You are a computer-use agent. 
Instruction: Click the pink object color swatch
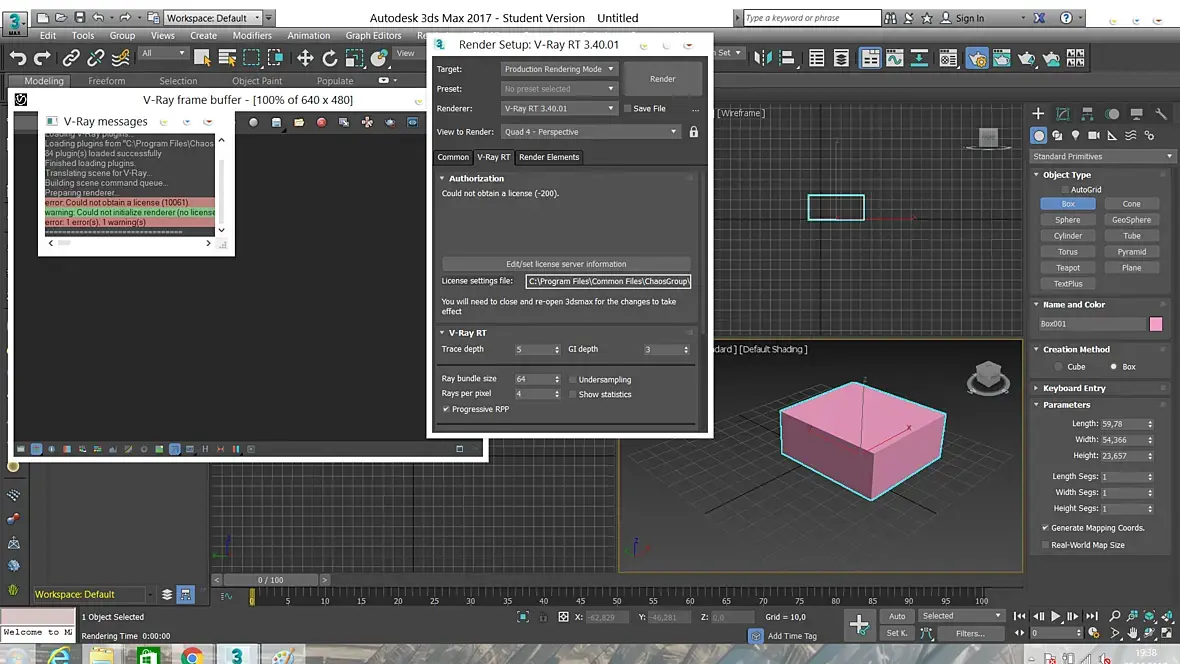1156,324
